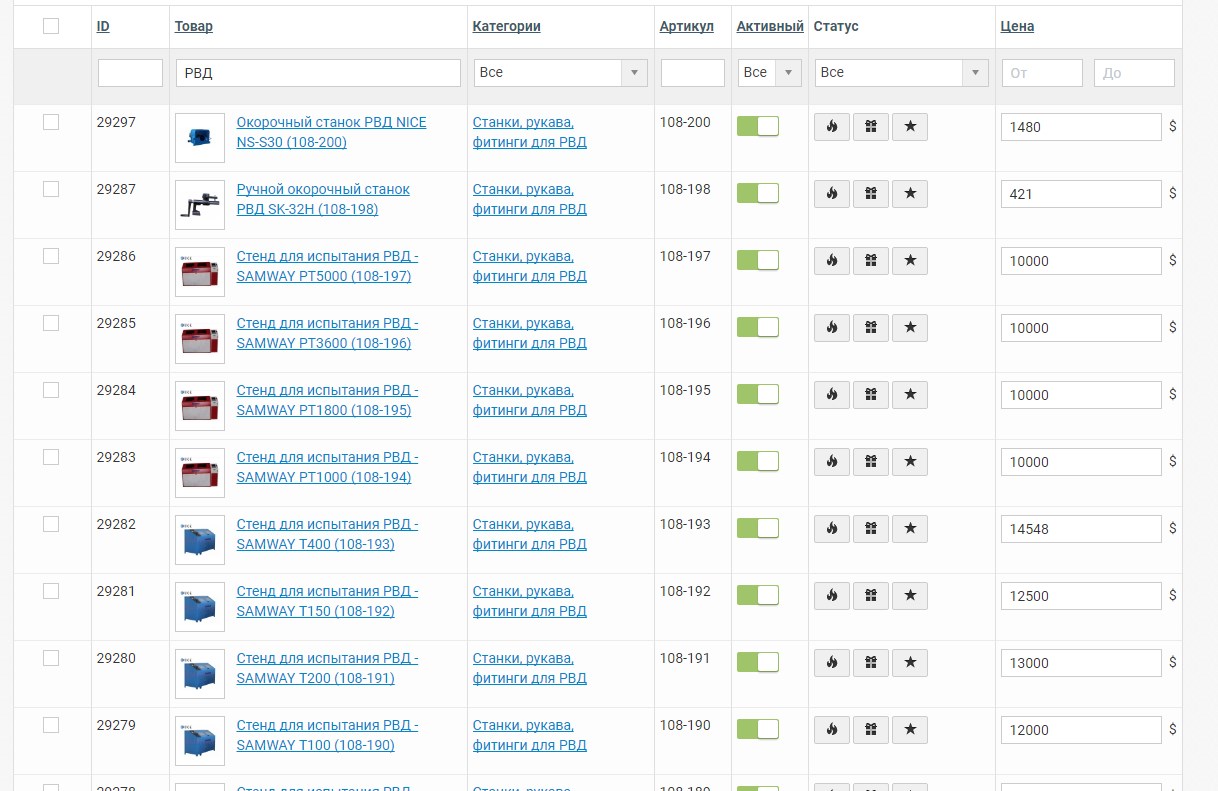Click the gift icon for SAMWAY PT1000
Screen dimensions: 1218x791
pos(871,462)
